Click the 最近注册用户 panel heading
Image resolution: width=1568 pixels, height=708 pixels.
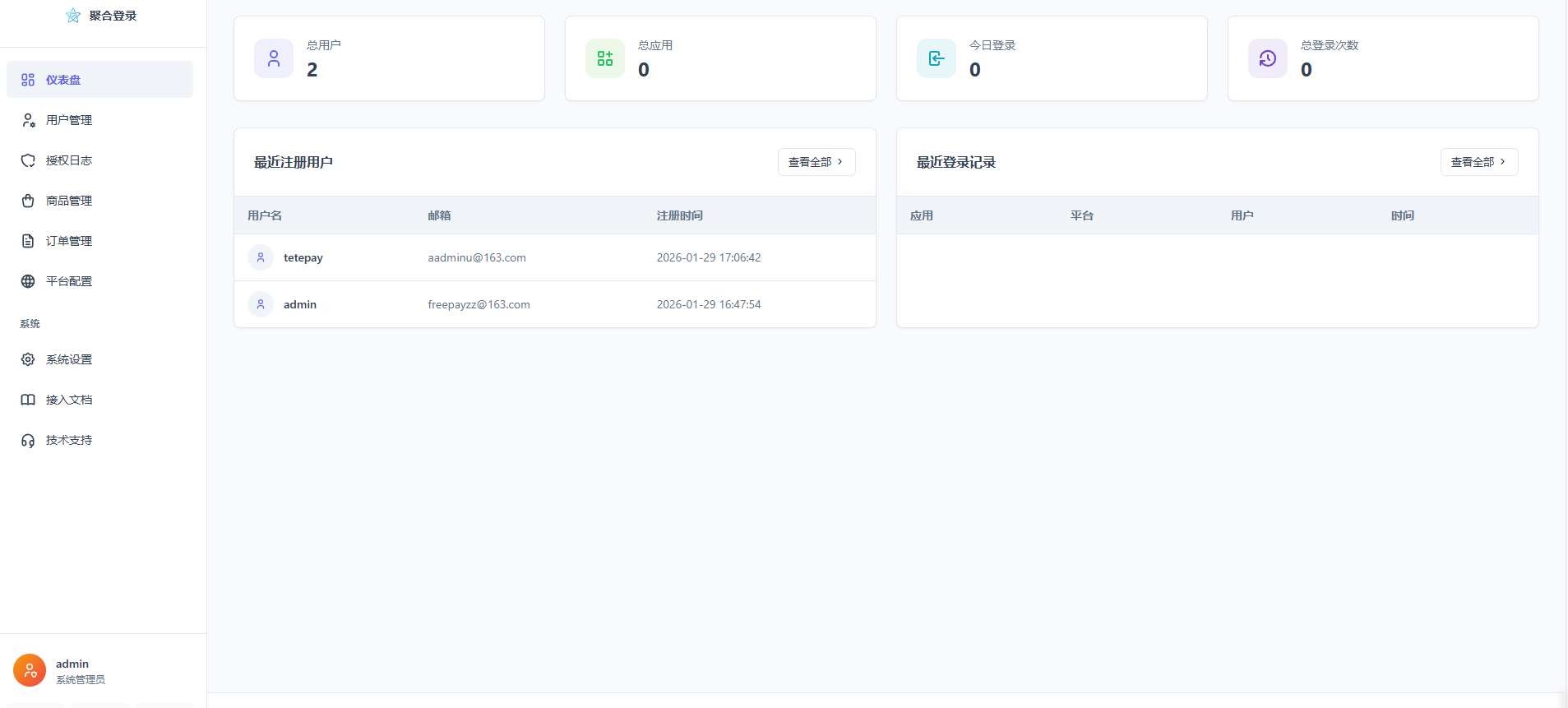click(x=294, y=162)
